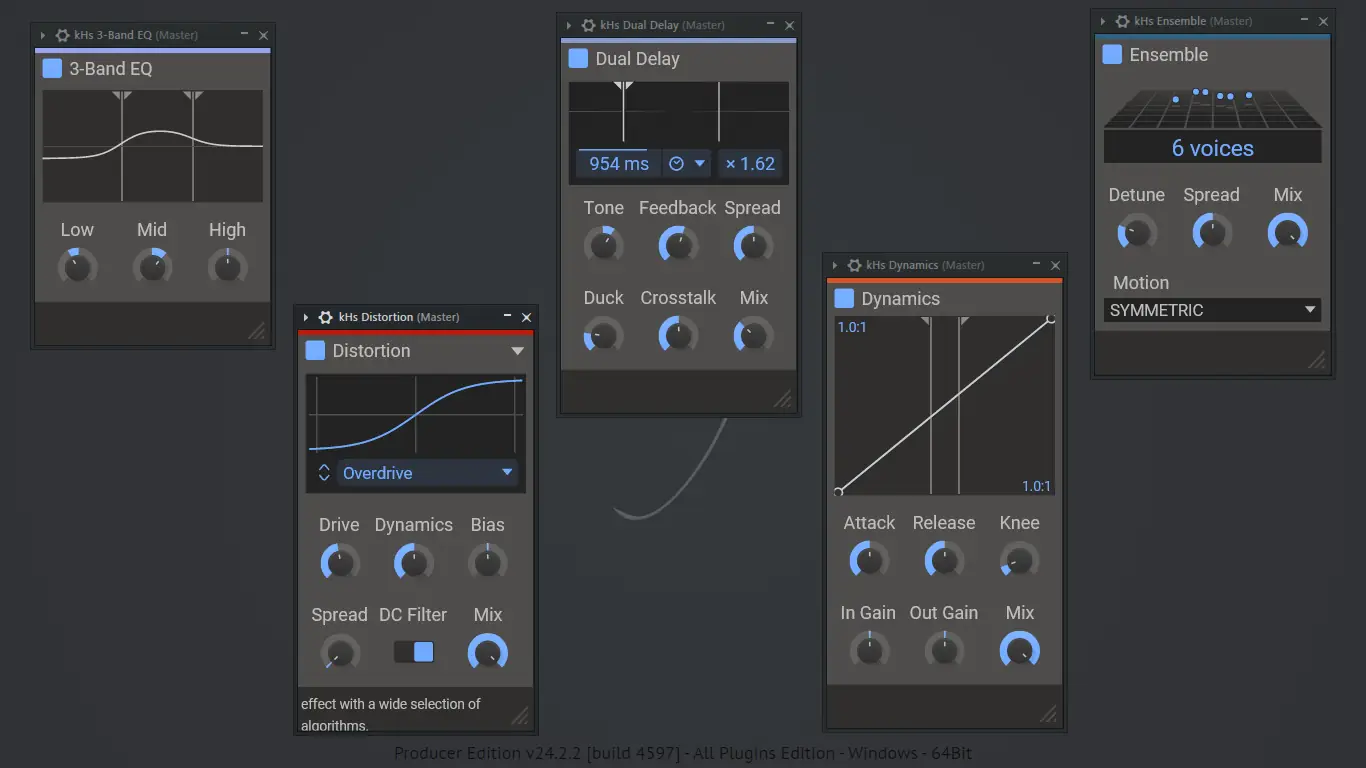The image size is (1366, 768).
Task: Toggle the Dual Delay enable square
Action: [578, 58]
